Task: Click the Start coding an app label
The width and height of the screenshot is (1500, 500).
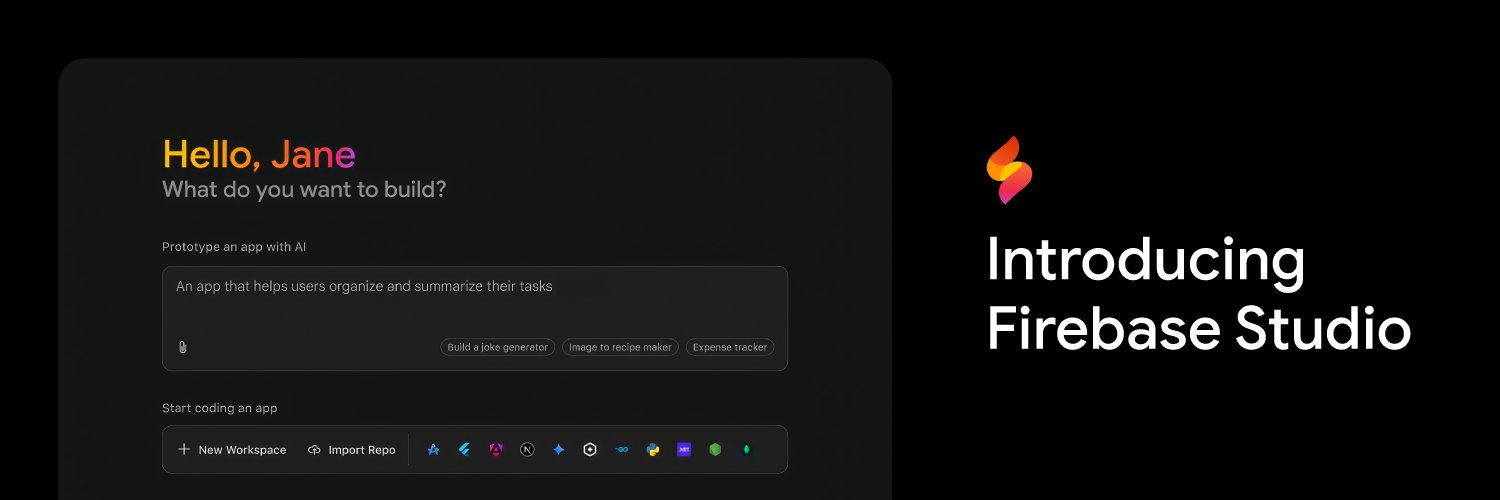Action: [220, 408]
